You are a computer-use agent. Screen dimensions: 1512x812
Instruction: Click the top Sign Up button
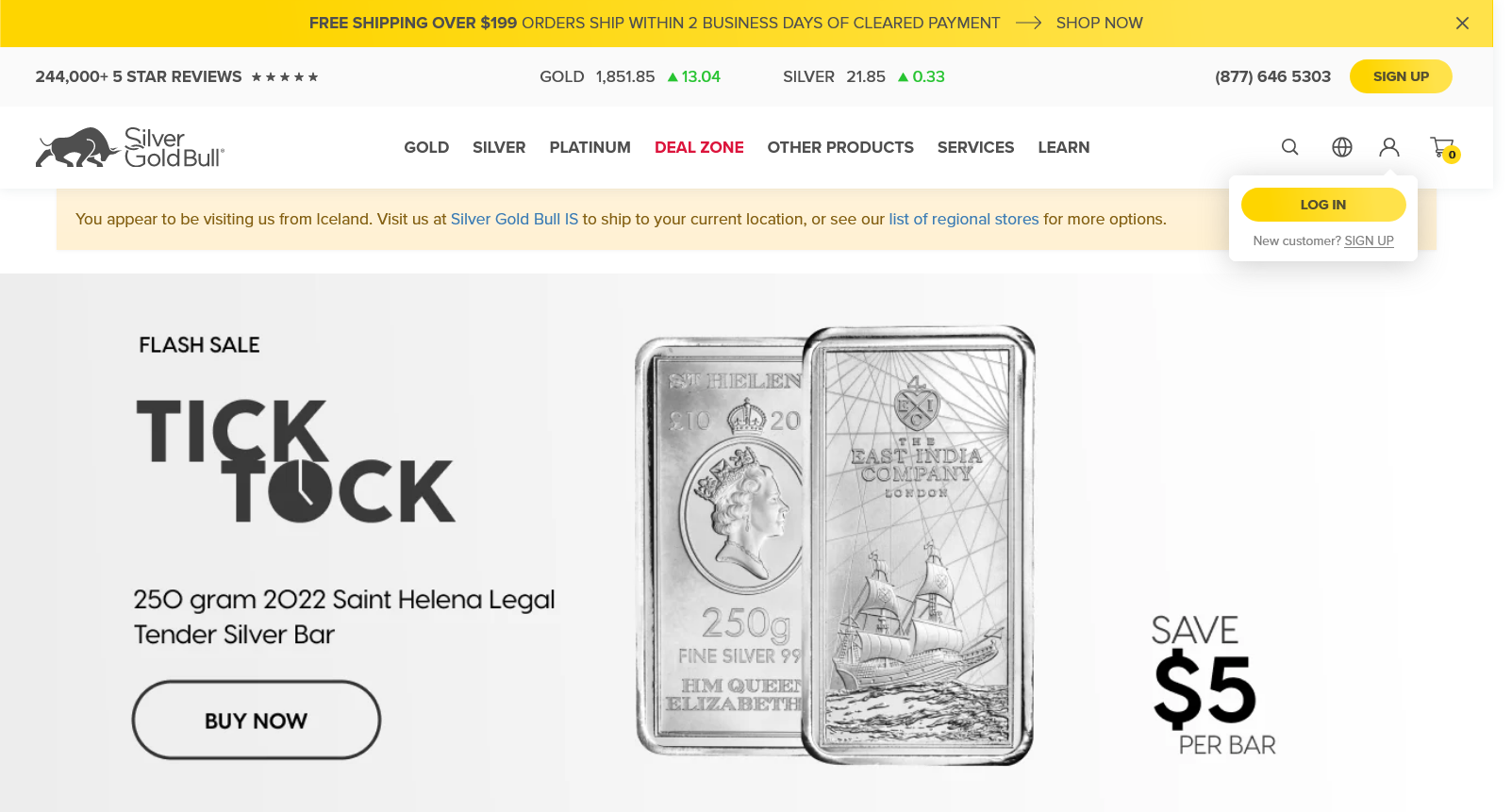1401,76
